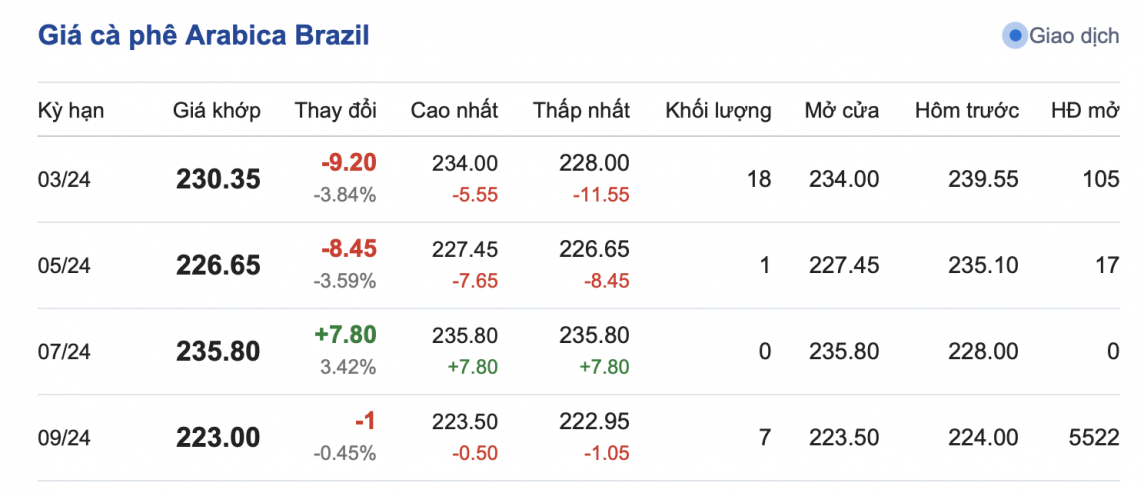Click the Hôm trước column header
The width and height of the screenshot is (1144, 493).
click(967, 110)
